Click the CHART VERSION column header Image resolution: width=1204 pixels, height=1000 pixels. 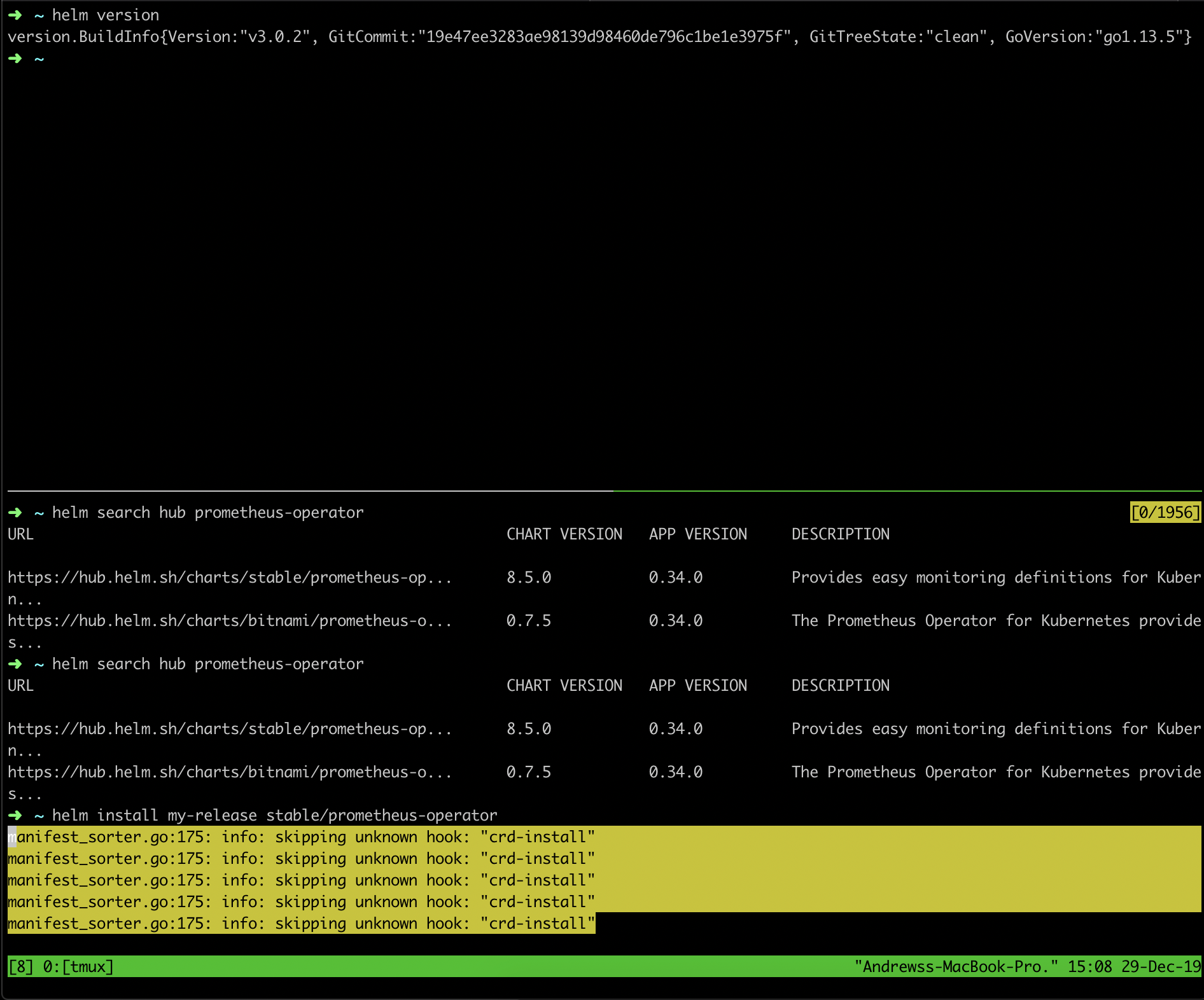point(564,534)
